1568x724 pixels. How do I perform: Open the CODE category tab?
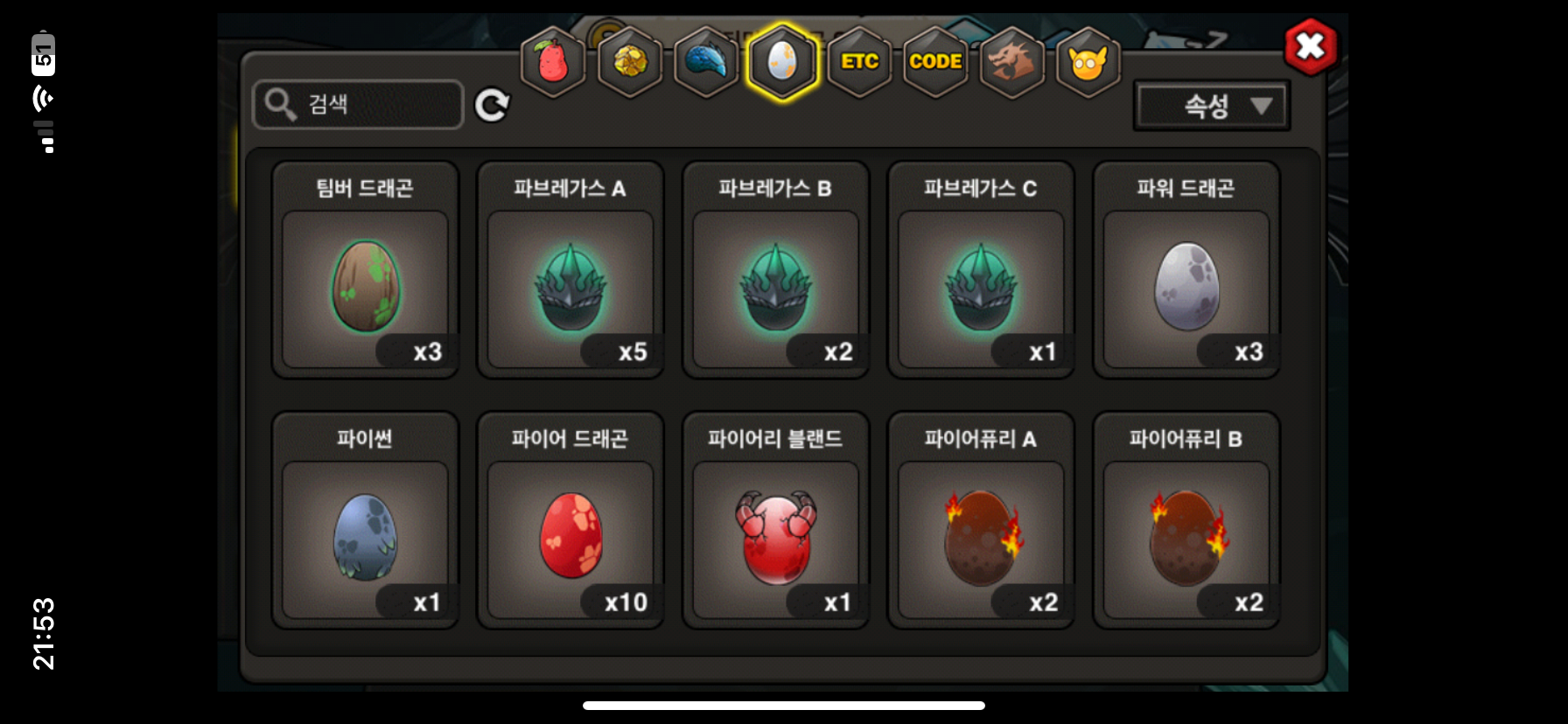(x=935, y=62)
